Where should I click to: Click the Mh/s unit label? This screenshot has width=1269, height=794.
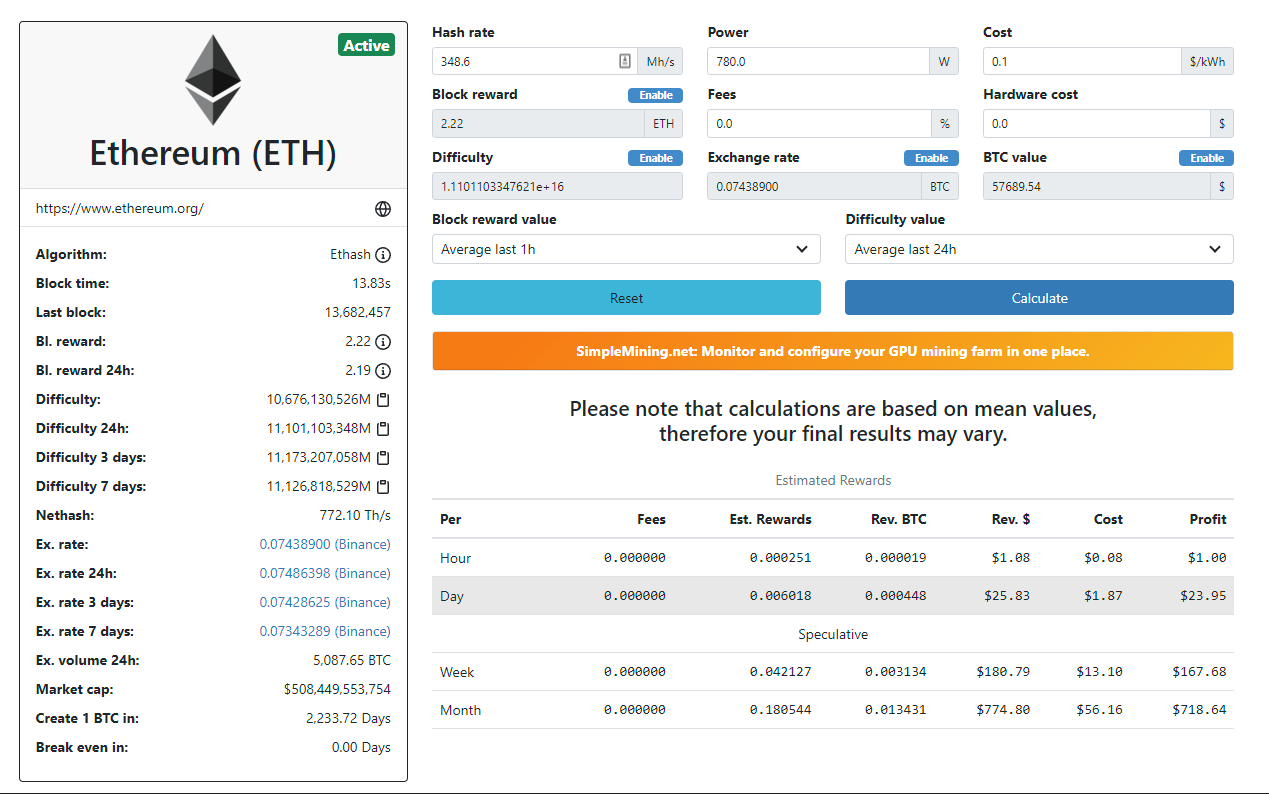pyautogui.click(x=660, y=61)
